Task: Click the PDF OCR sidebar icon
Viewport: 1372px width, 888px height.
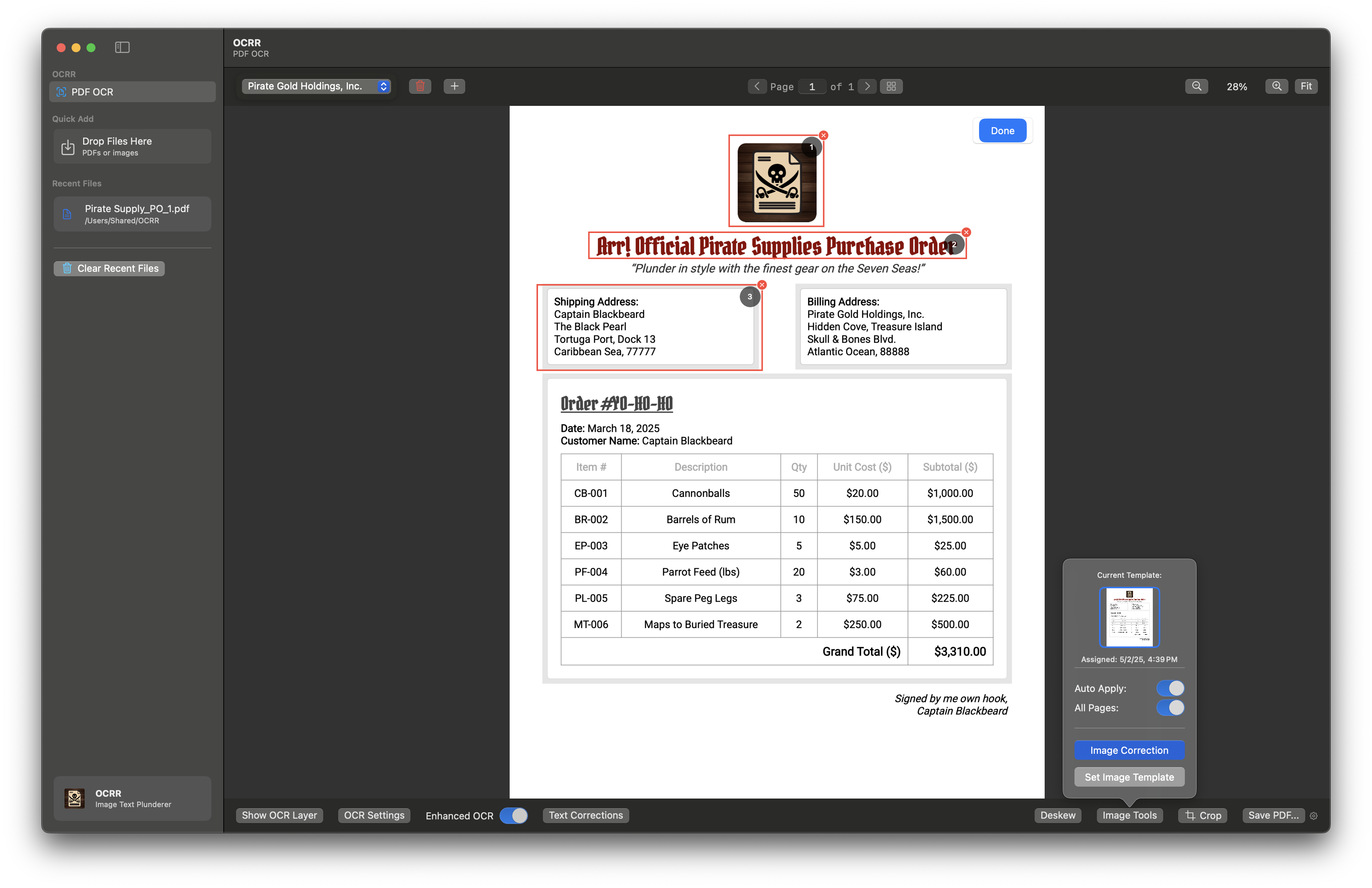Action: 61,92
